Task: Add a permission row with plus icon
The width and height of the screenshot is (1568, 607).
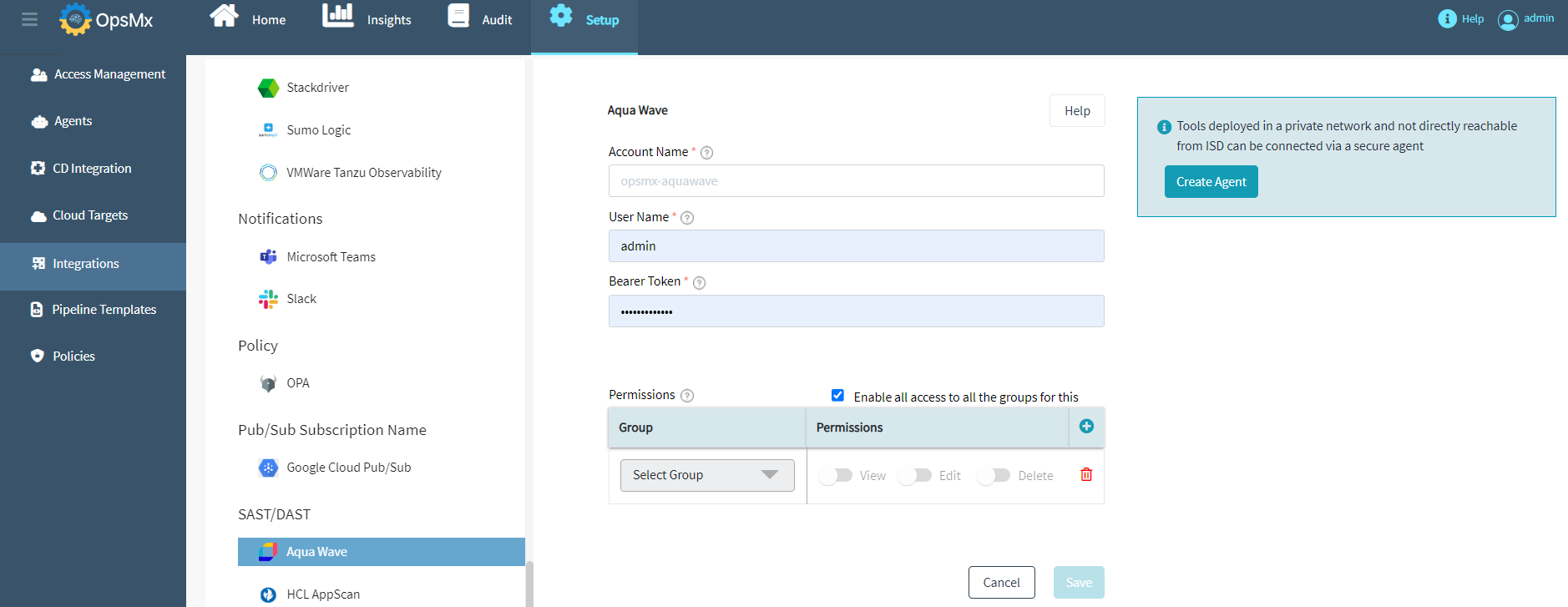Action: point(1086,427)
